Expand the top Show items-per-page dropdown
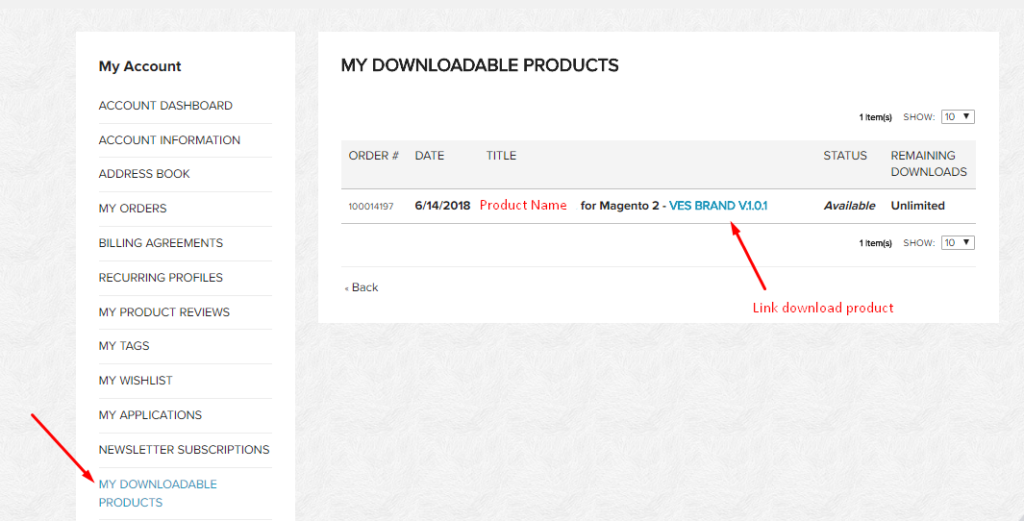Viewport: 1024px width, 521px height. tap(957, 117)
